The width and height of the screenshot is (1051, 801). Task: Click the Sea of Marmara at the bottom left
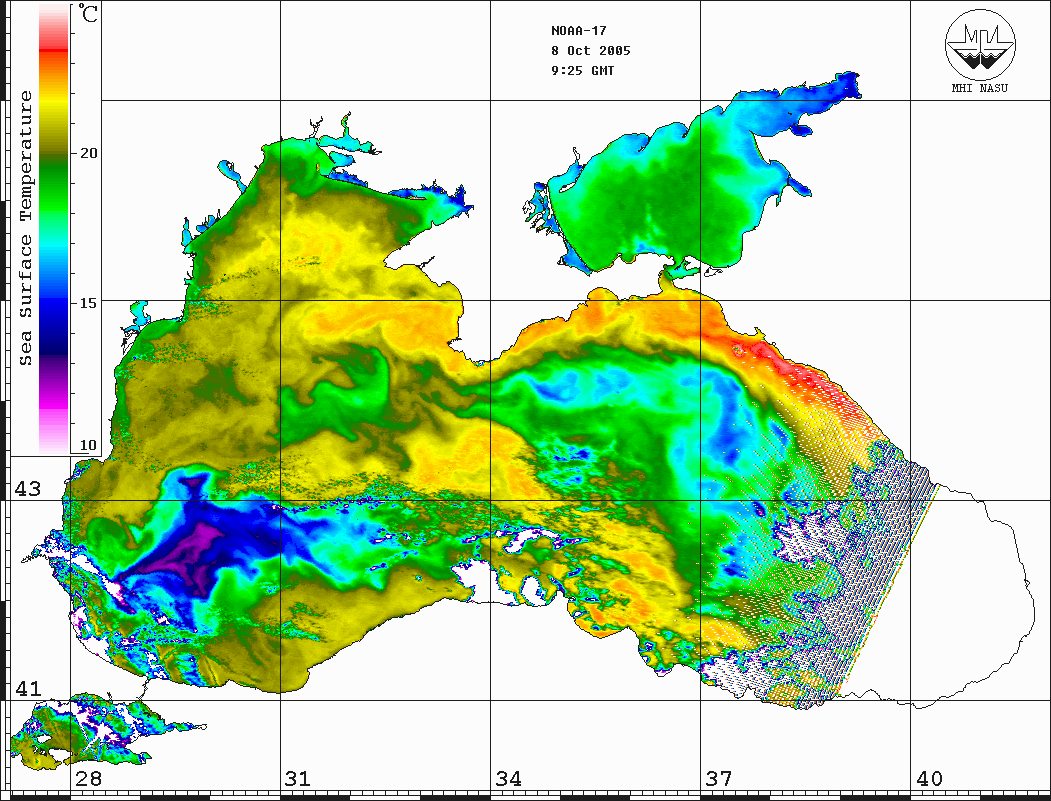pos(94,734)
